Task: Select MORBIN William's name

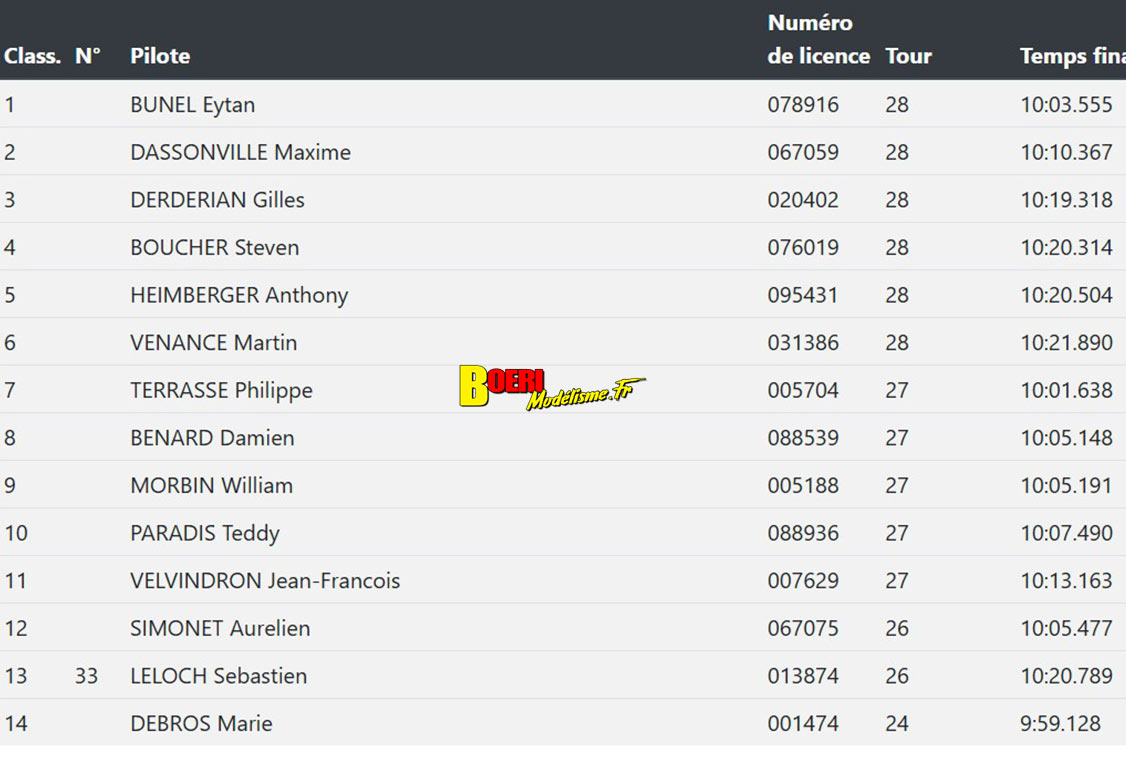Action: point(211,486)
